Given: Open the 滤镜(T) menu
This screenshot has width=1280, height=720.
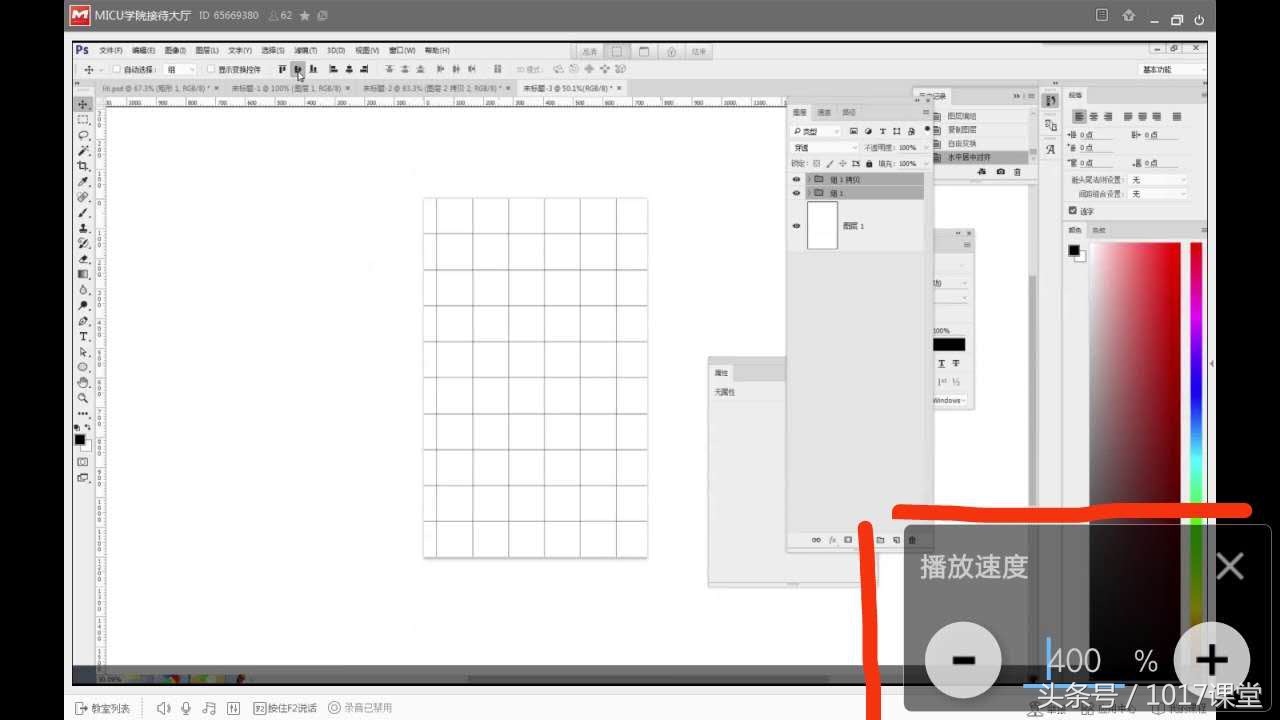Looking at the screenshot, I should 305,50.
